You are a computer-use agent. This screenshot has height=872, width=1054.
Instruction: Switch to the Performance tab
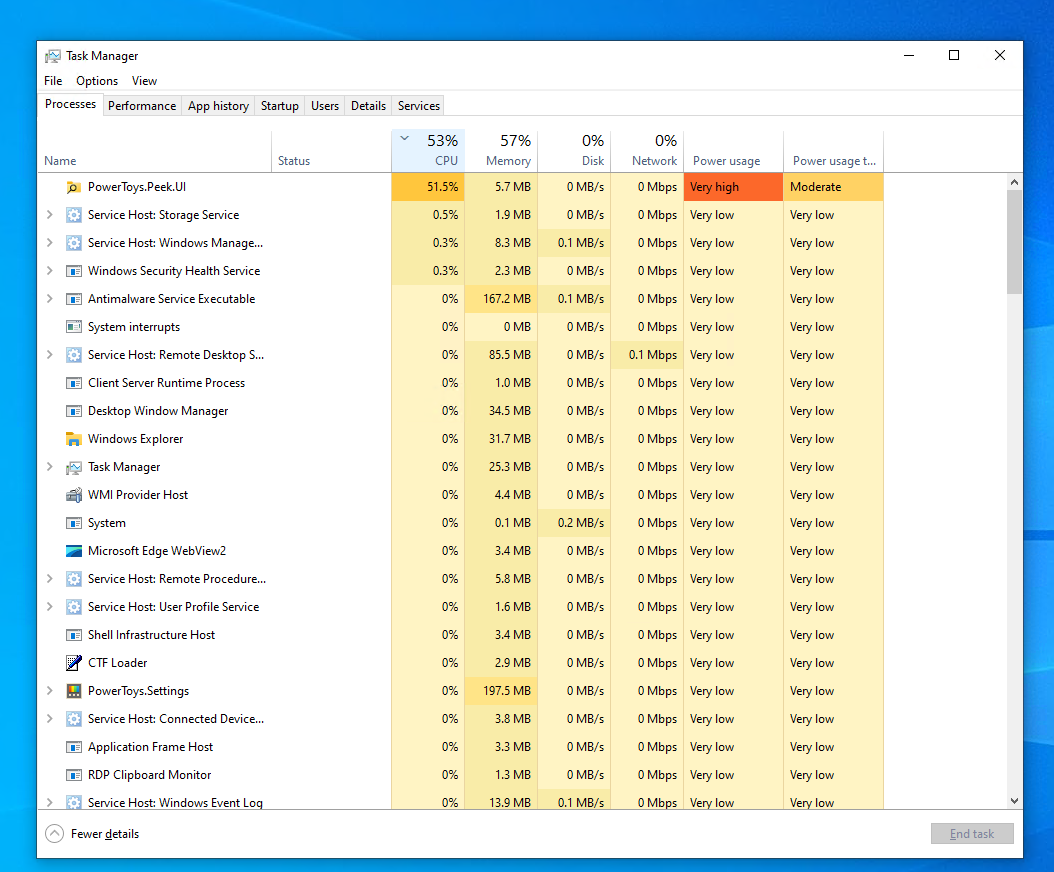[142, 105]
